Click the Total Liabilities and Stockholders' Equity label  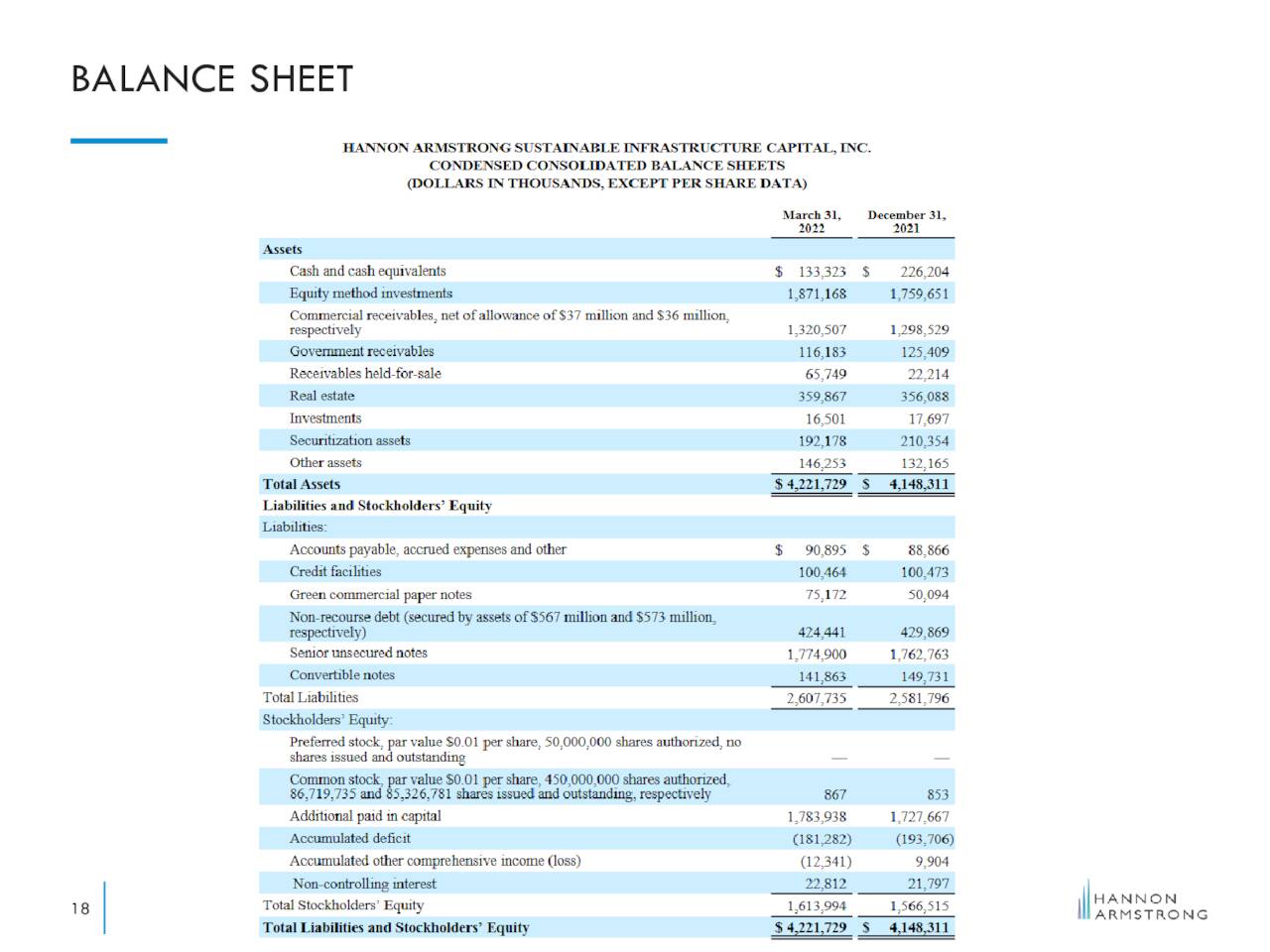click(396, 928)
